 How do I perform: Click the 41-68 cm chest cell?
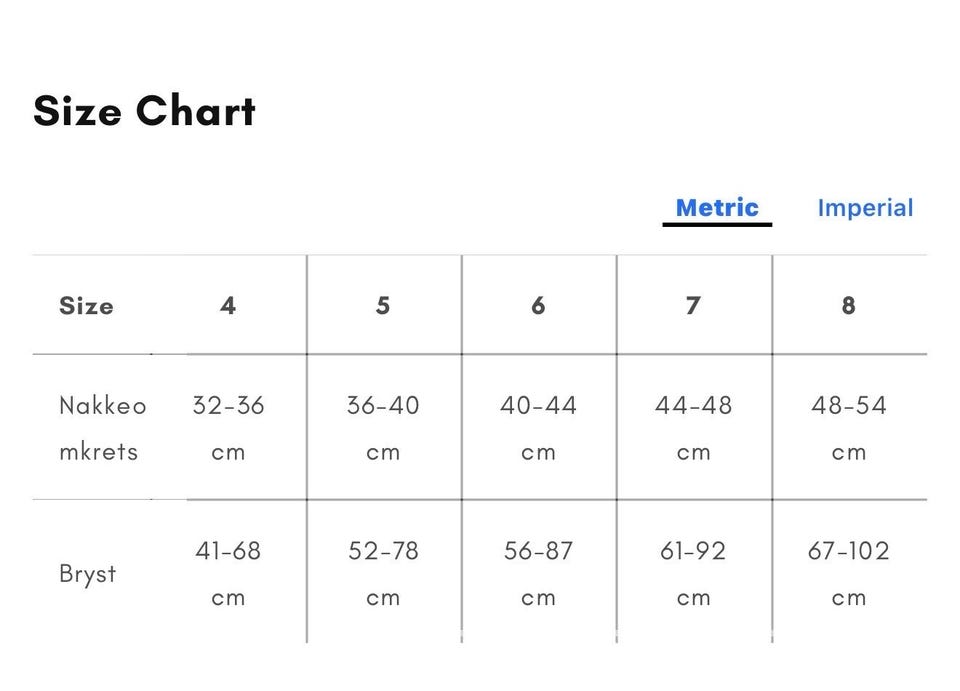tap(228, 574)
